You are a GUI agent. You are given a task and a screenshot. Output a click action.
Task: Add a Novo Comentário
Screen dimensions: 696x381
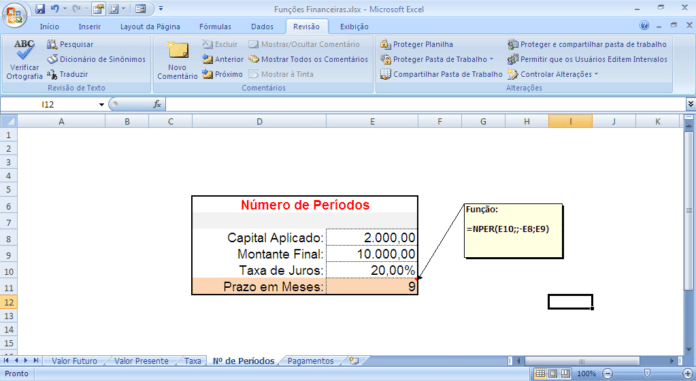(177, 60)
